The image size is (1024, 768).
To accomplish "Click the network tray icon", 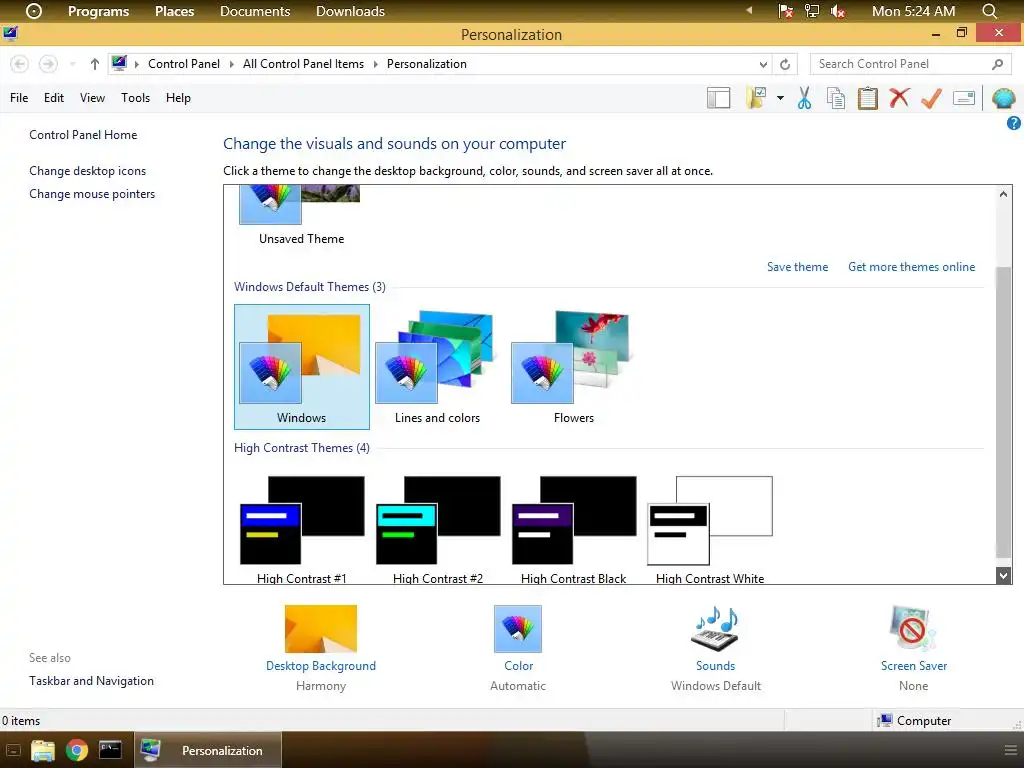I will (x=812, y=11).
